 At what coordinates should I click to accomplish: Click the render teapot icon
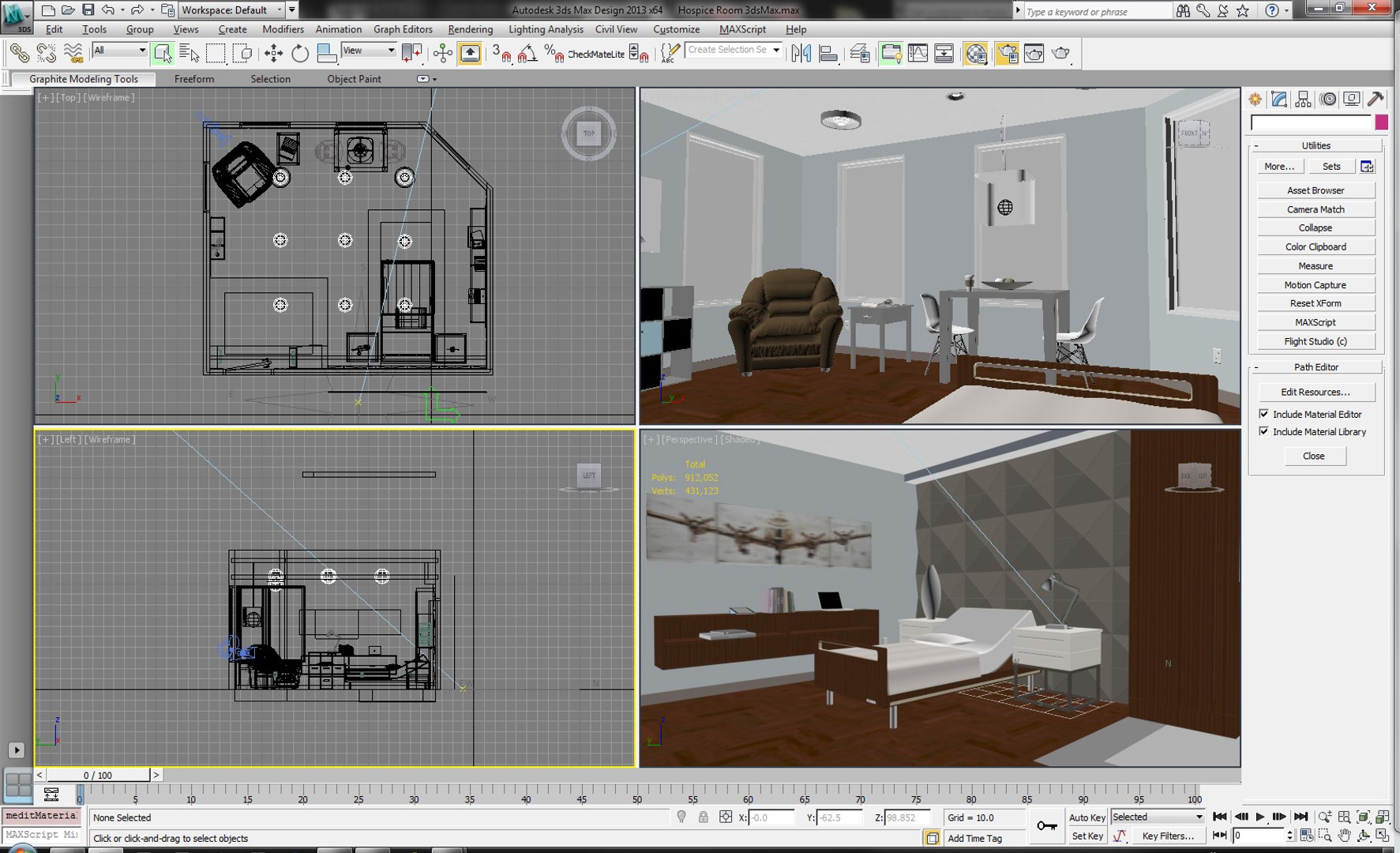click(x=1061, y=54)
